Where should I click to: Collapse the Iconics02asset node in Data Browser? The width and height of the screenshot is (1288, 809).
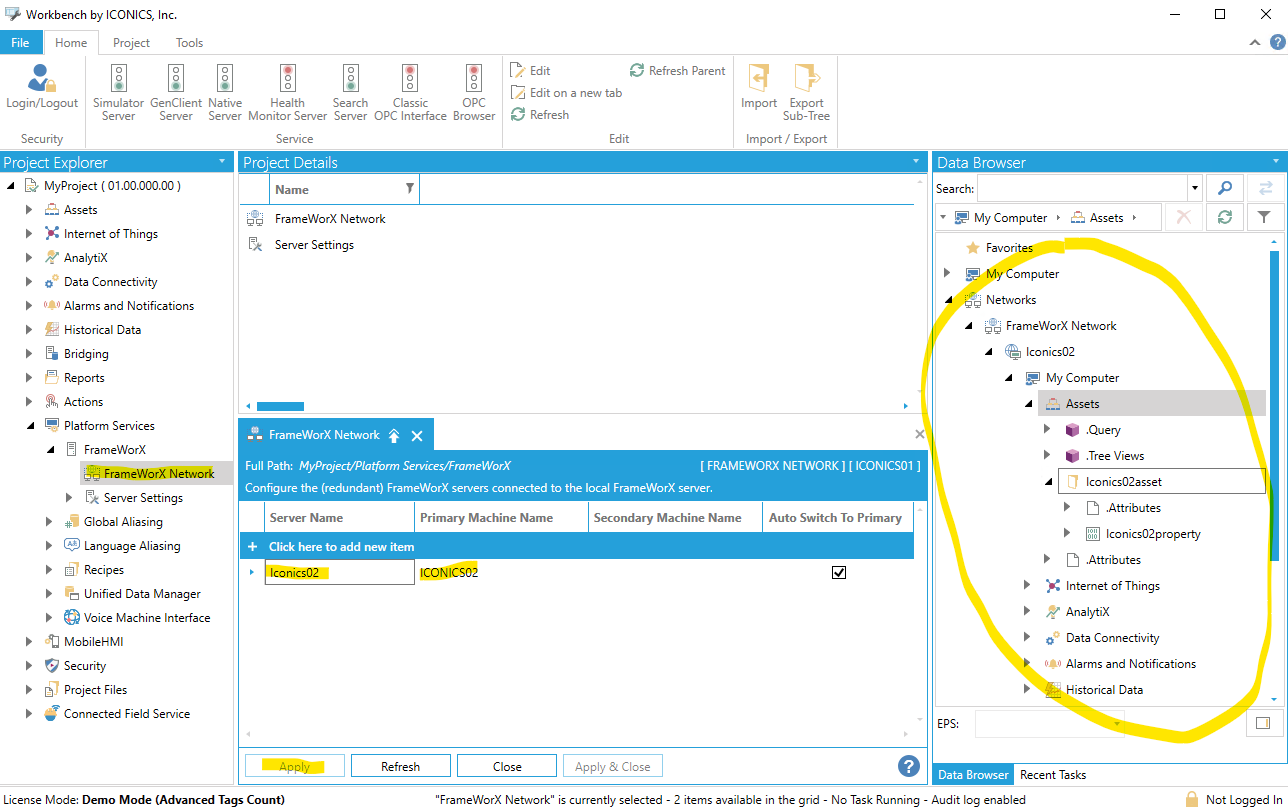(x=1047, y=482)
